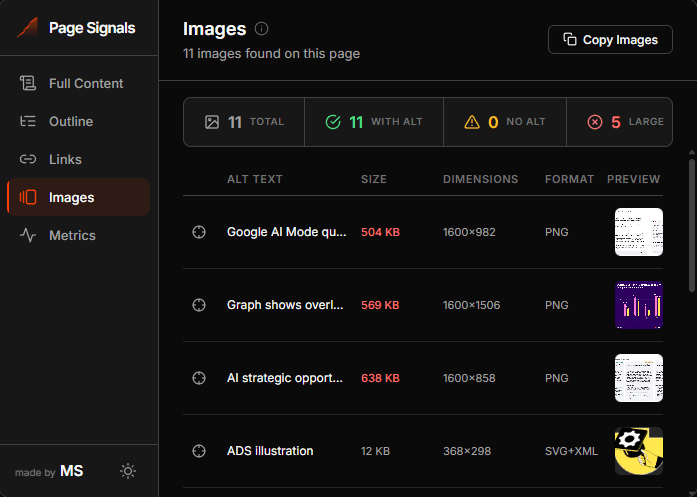
Task: Open the Links section
Action: pyautogui.click(x=79, y=160)
